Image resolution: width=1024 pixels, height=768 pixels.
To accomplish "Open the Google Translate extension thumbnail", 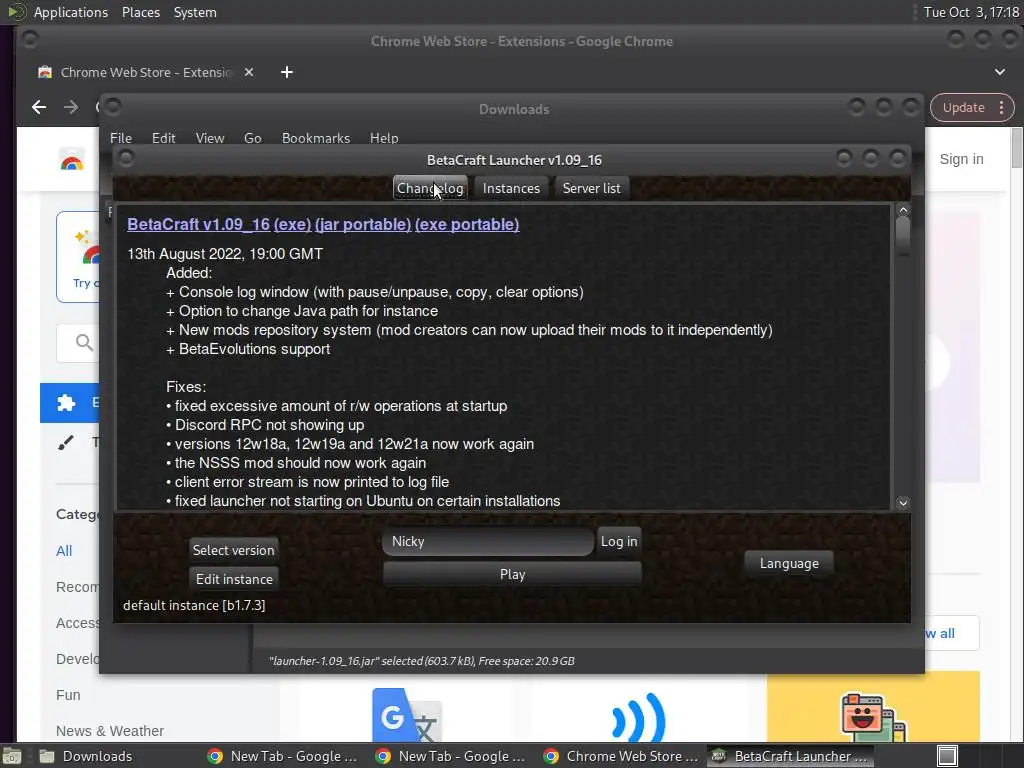I will tap(408, 713).
